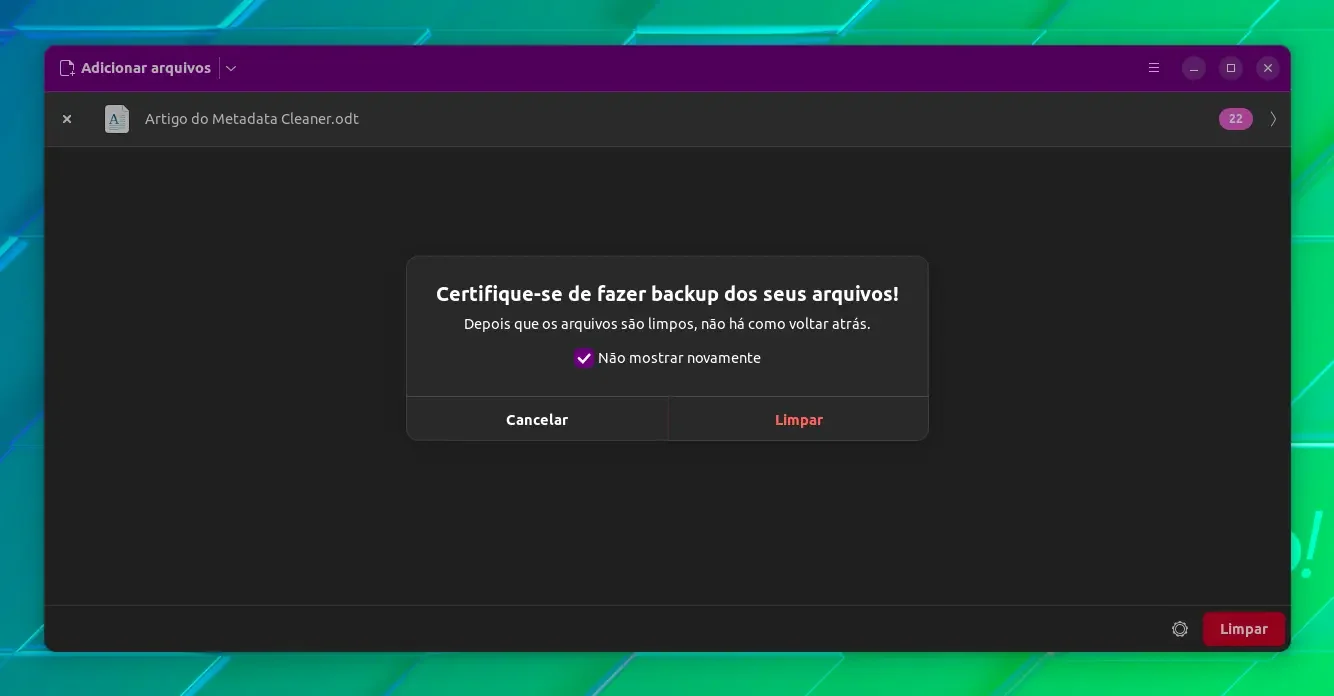Screen dimensions: 1334x696
Task: Expand file details with the row chevron
Action: [1273, 119]
